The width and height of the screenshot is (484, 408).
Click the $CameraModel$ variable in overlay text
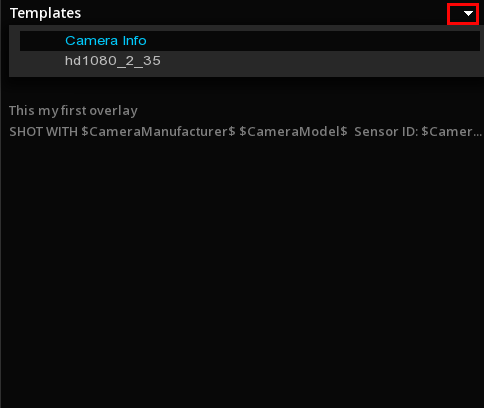point(293,132)
